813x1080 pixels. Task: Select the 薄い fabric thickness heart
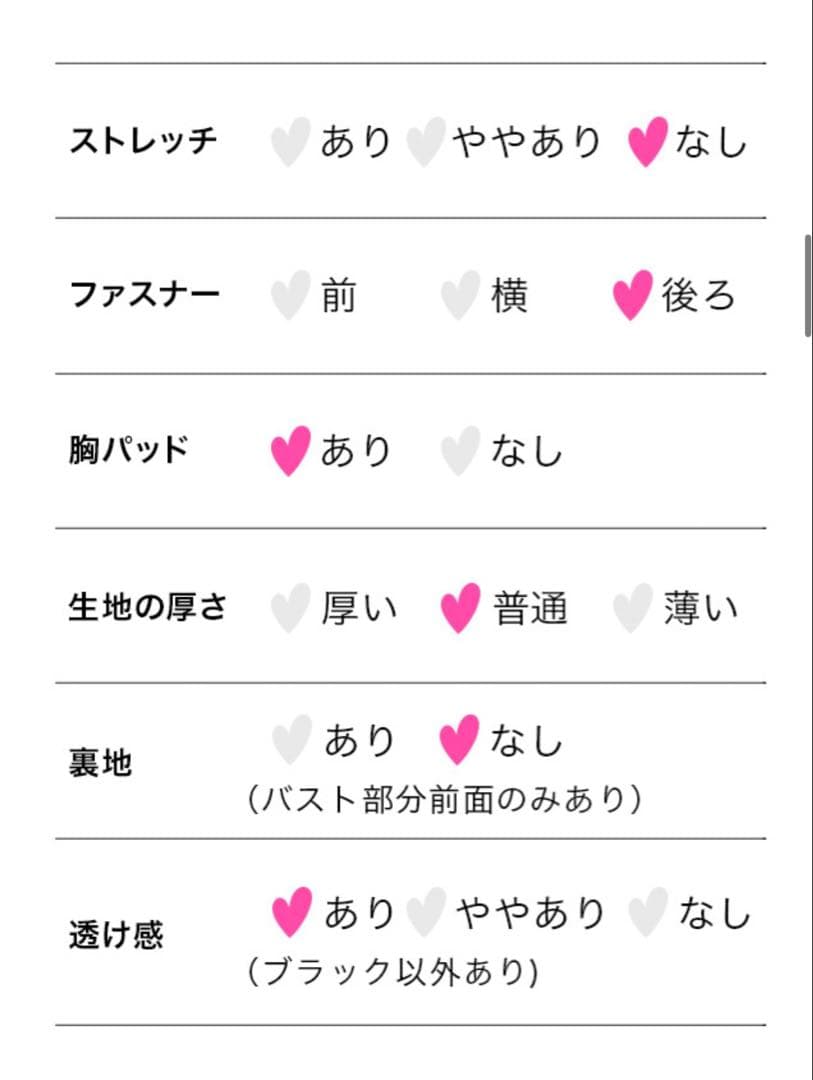click(632, 608)
